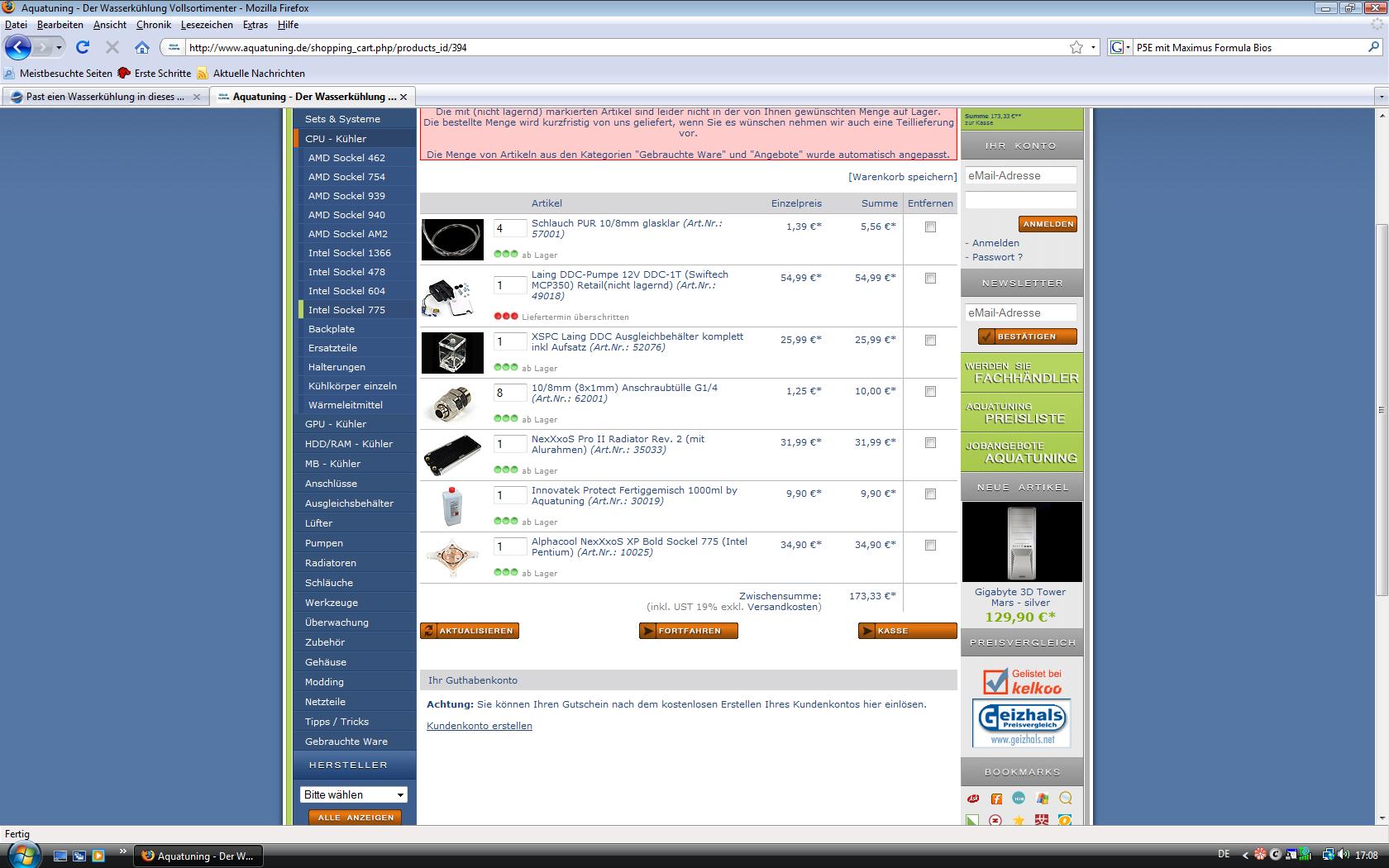Click the 'Alle anzeigen' manufacturer button
This screenshot has height=868, width=1389.
(356, 817)
